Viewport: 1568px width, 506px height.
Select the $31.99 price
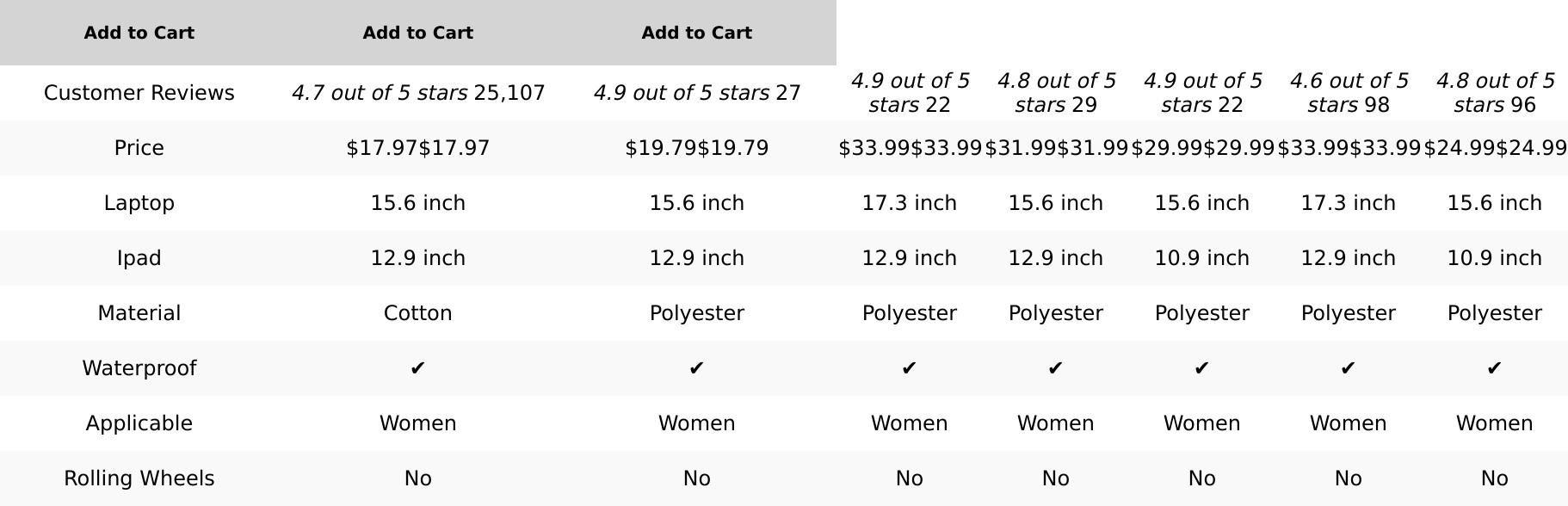(x=1056, y=148)
